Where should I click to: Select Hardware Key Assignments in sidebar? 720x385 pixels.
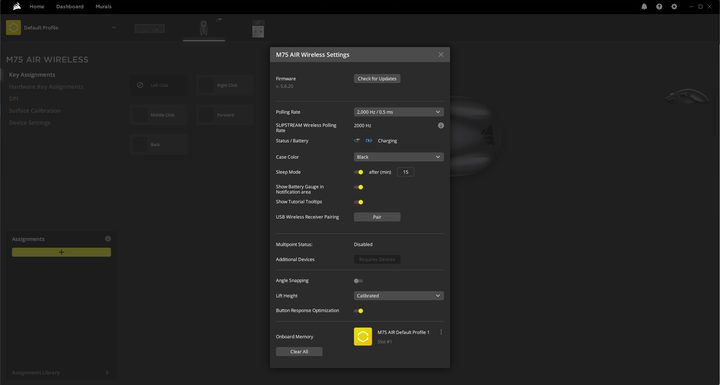pos(46,87)
